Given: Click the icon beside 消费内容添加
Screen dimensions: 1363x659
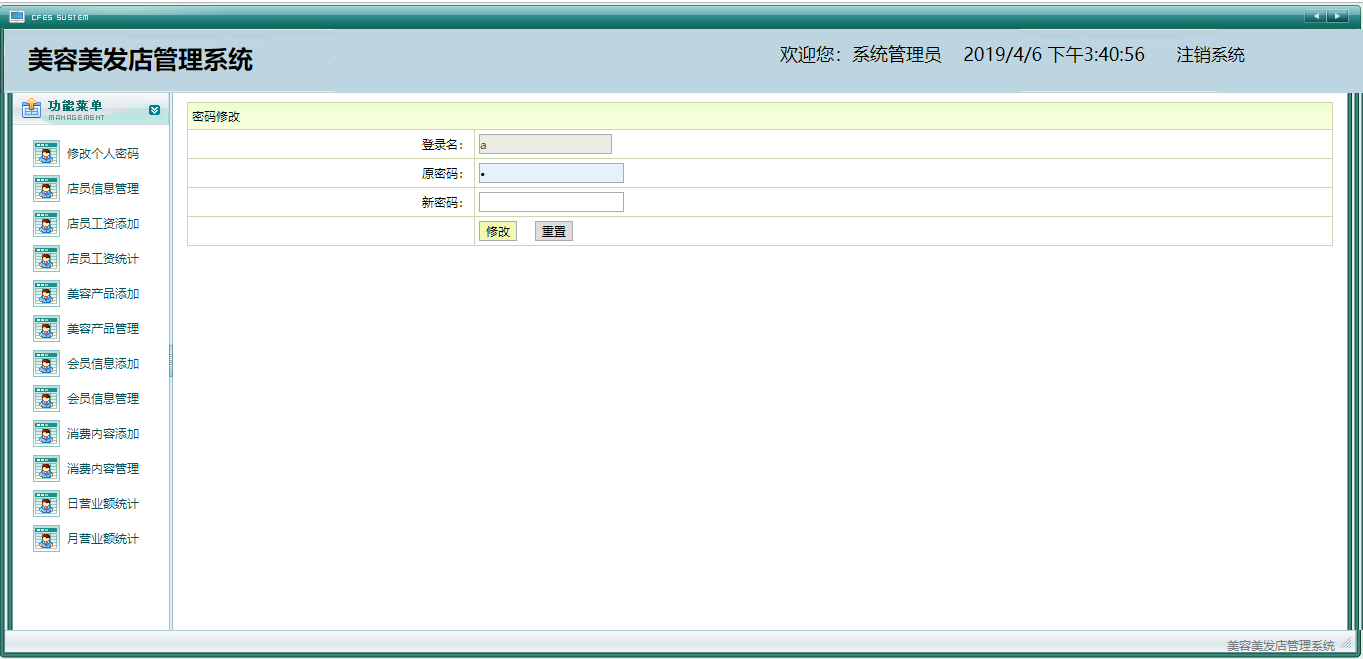Looking at the screenshot, I should (46, 433).
